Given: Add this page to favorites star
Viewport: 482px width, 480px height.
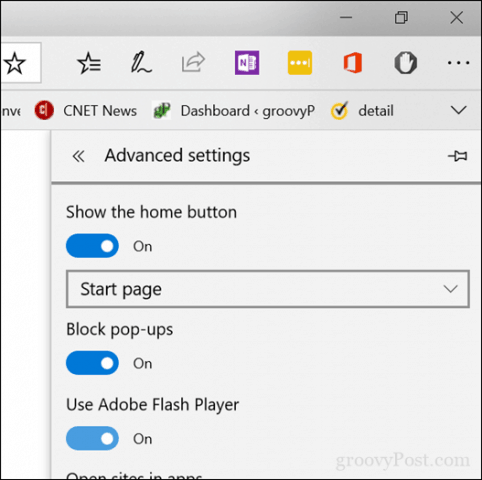Looking at the screenshot, I should (15, 63).
